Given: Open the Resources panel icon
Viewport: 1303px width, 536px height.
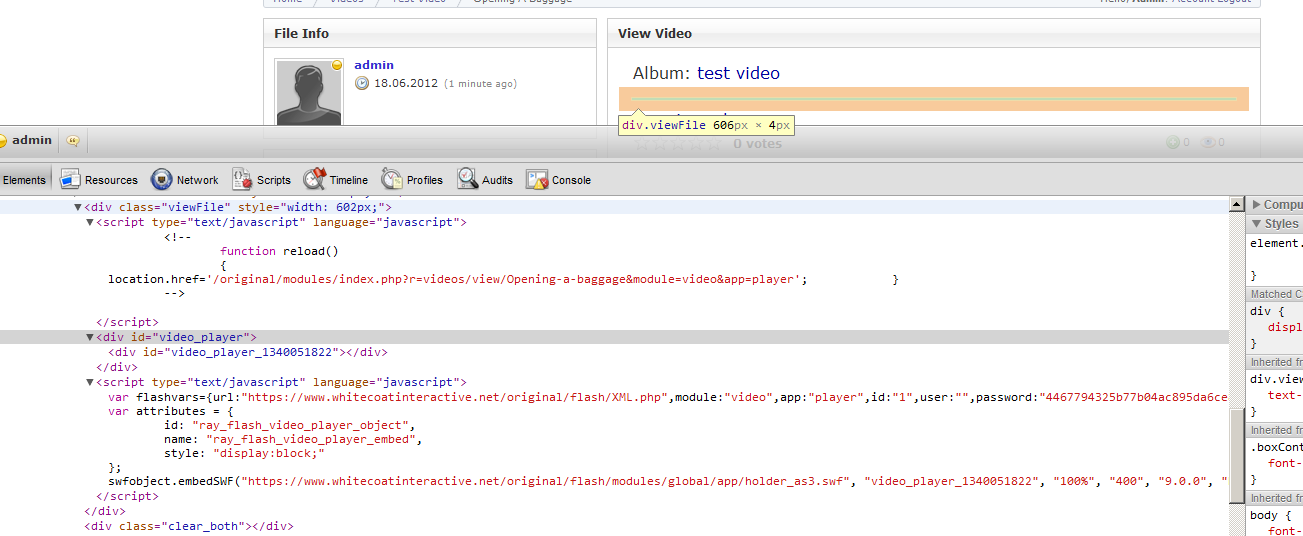Looking at the screenshot, I should pyautogui.click(x=70, y=180).
